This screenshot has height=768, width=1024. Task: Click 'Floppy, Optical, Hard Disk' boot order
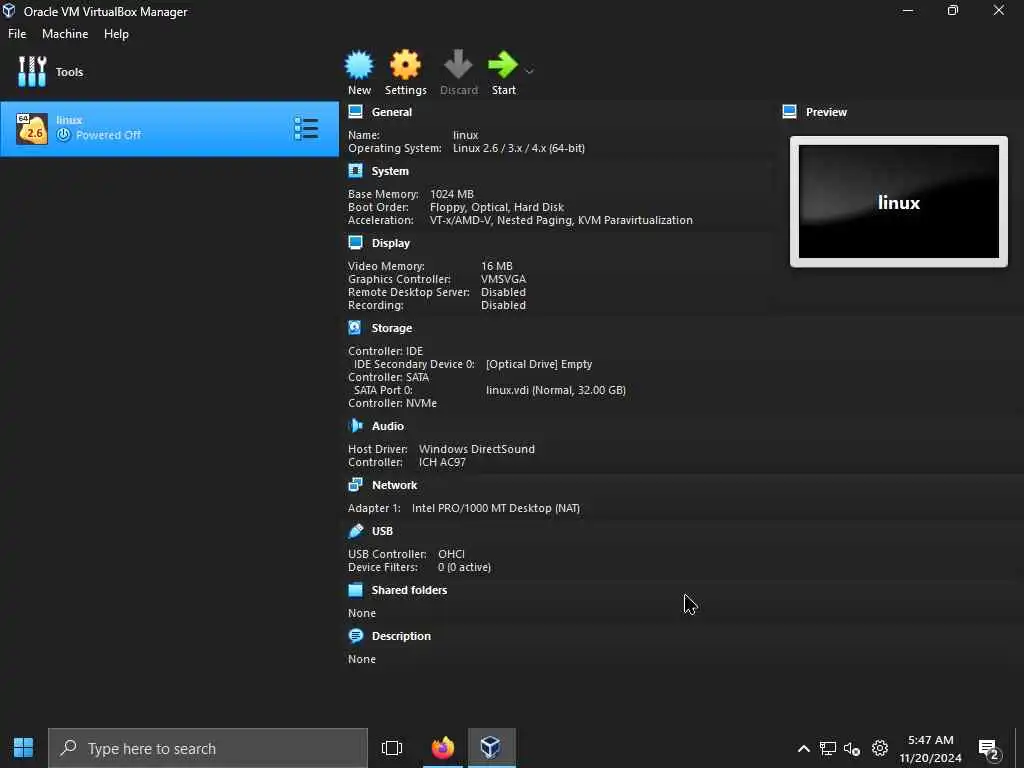[496, 207]
